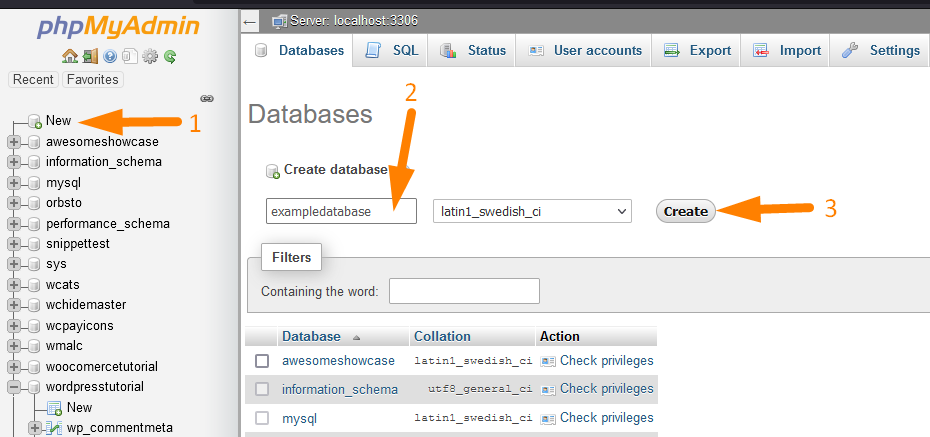This screenshot has height=437, width=930.
Task: Expand the wmalc database node
Action: [14, 346]
